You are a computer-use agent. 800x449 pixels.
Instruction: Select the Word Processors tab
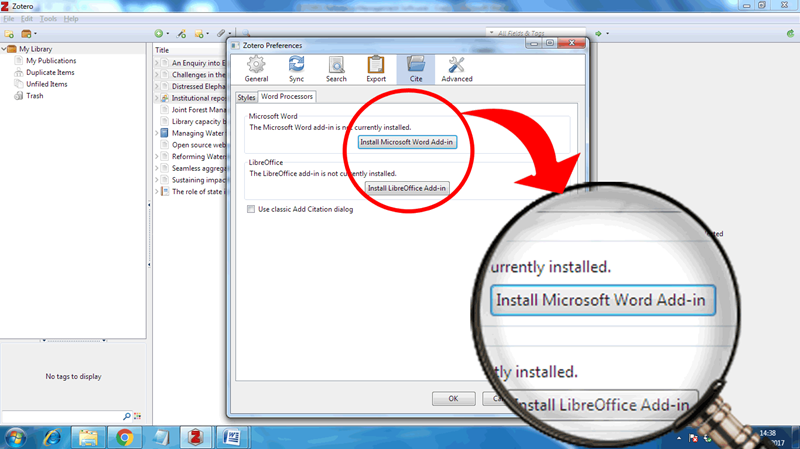tap(287, 96)
